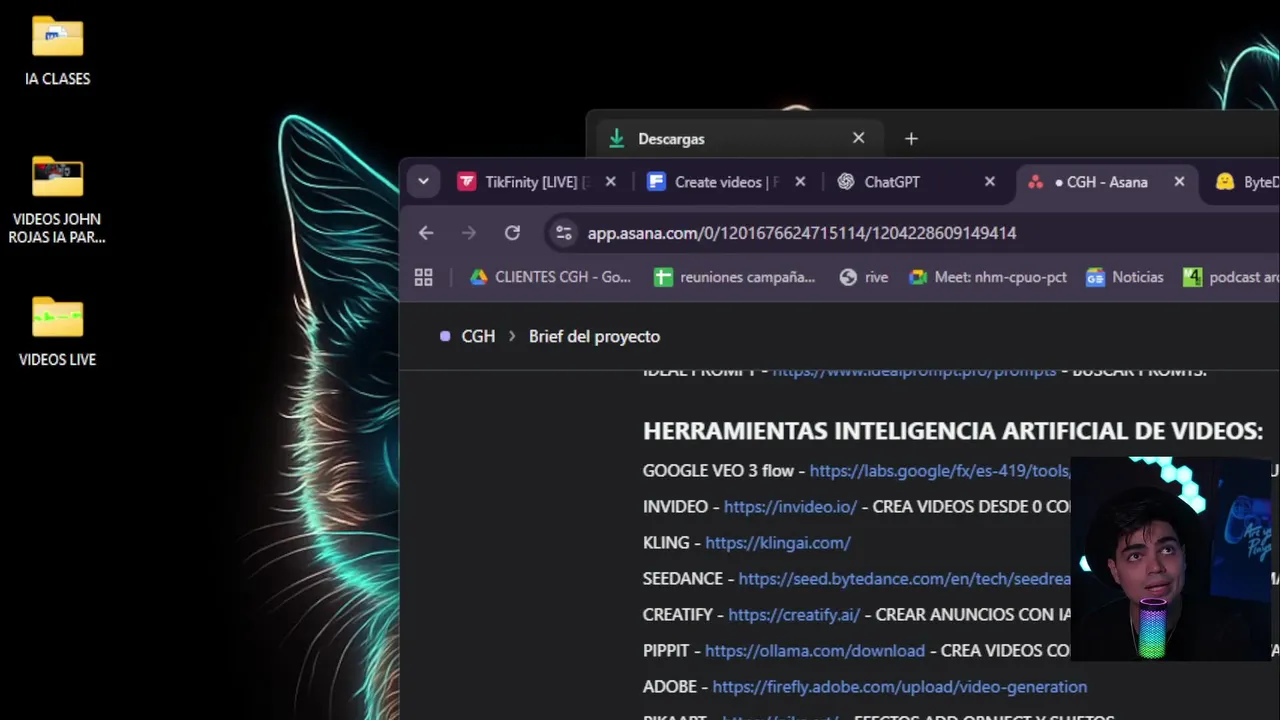
Task: Switch to the ByteD tab
Action: tap(1245, 182)
